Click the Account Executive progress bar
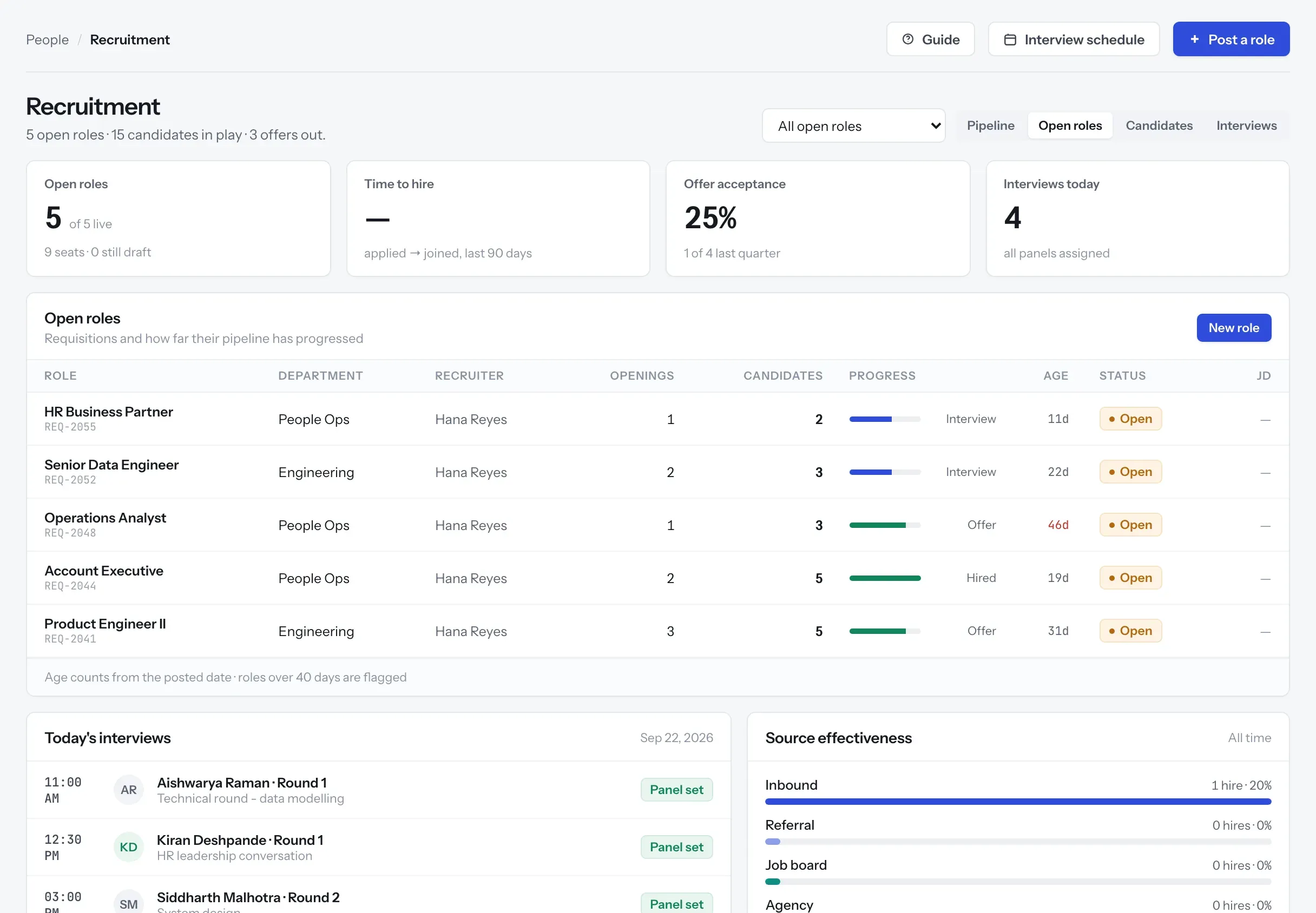 click(885, 578)
